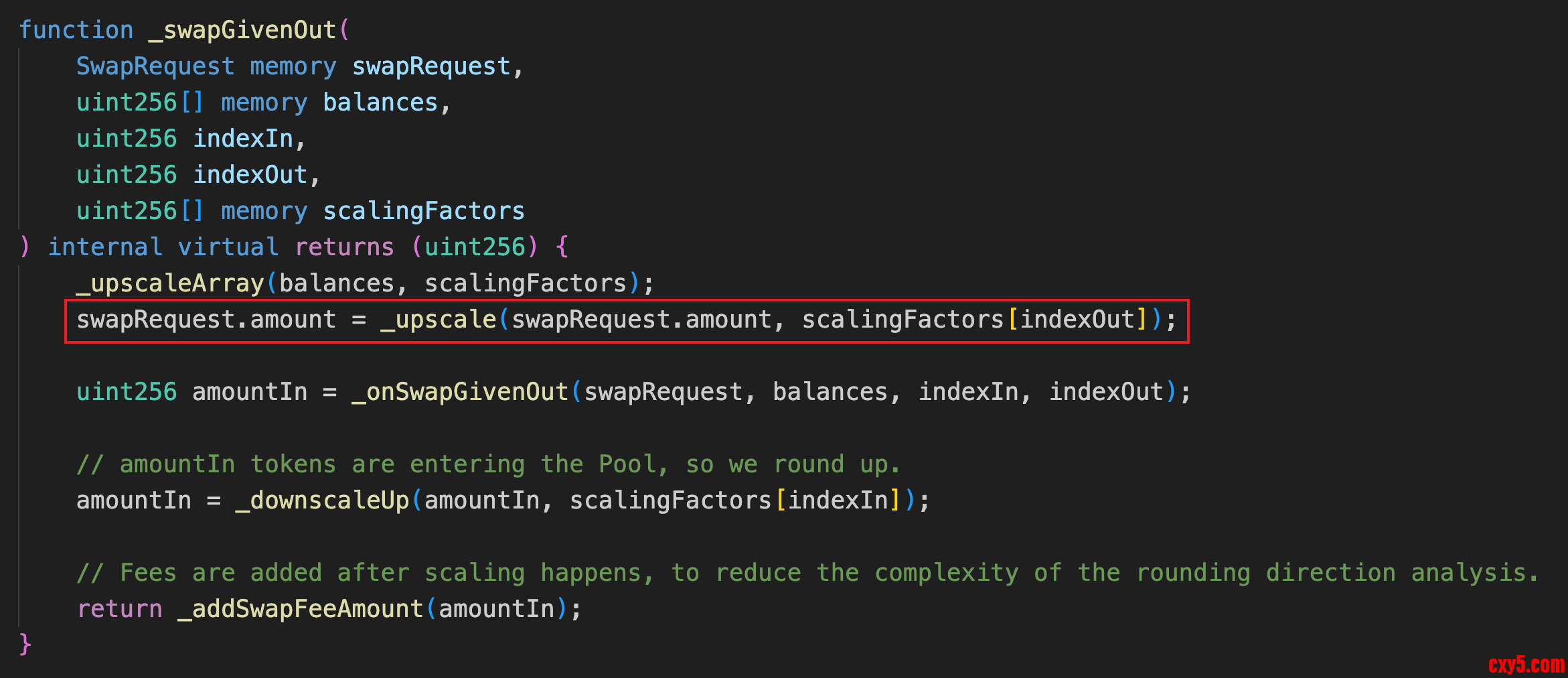
Task: Click the opening curly brace after returns
Action: pyautogui.click(x=562, y=247)
